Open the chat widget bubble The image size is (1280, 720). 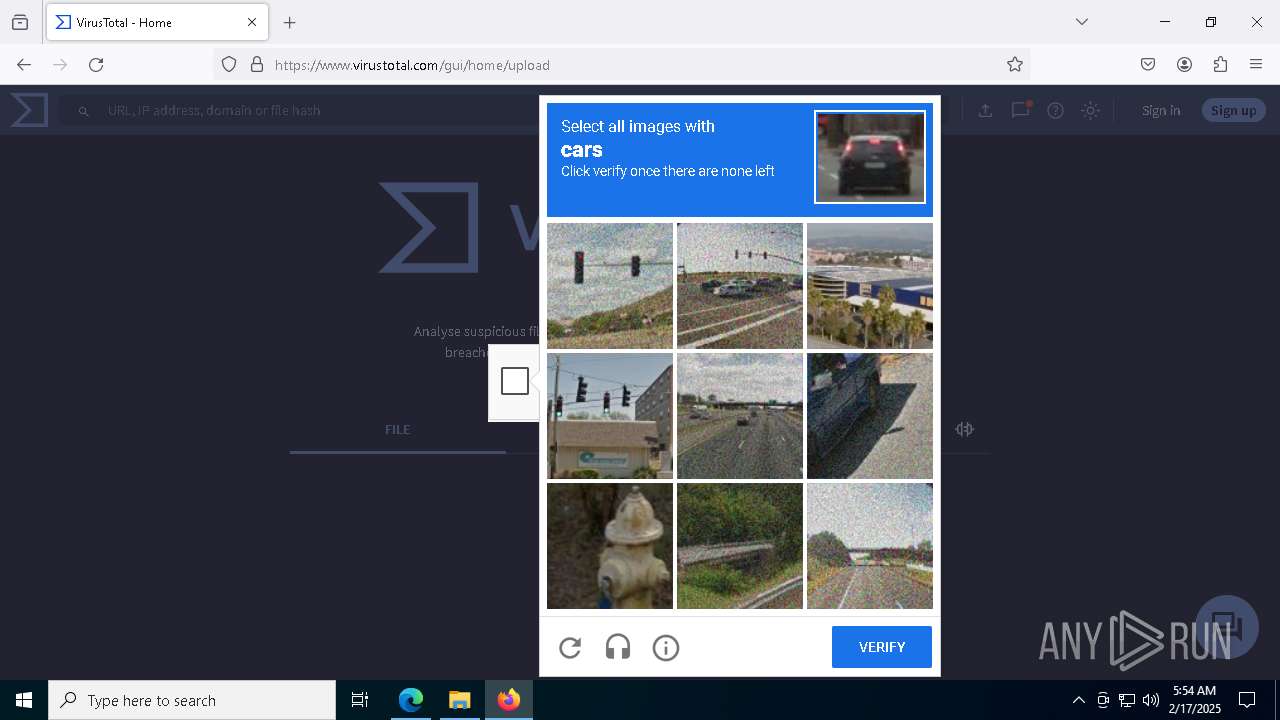pyautogui.click(x=1227, y=626)
